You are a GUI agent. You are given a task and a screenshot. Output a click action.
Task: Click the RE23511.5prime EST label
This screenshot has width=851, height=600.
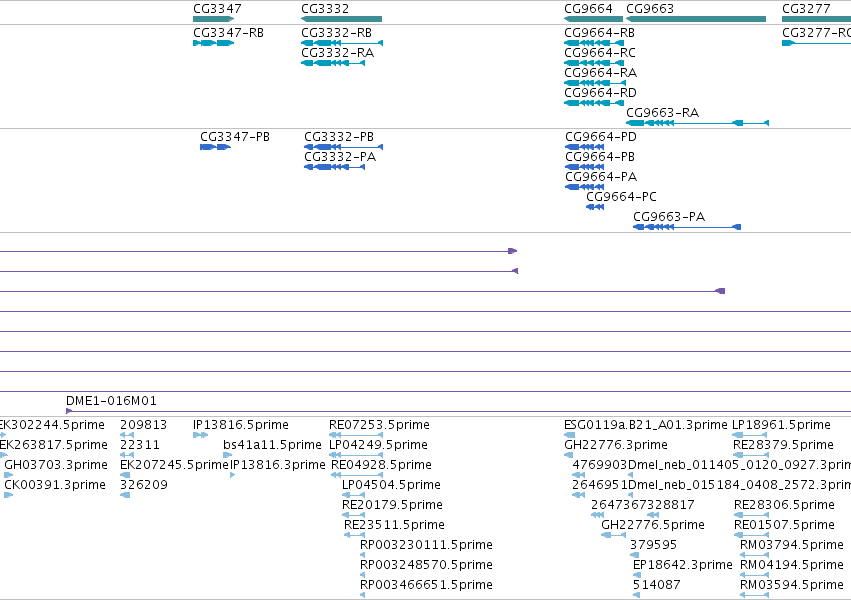tap(395, 525)
